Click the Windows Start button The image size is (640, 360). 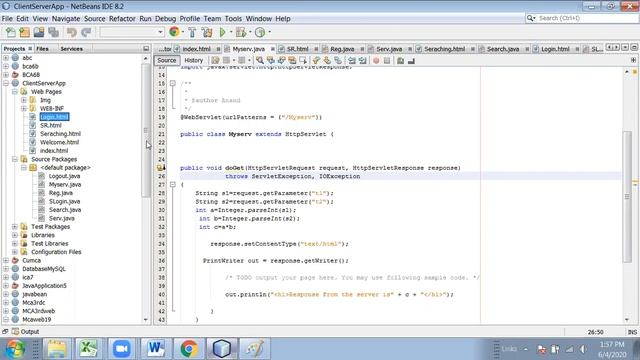coord(15,349)
